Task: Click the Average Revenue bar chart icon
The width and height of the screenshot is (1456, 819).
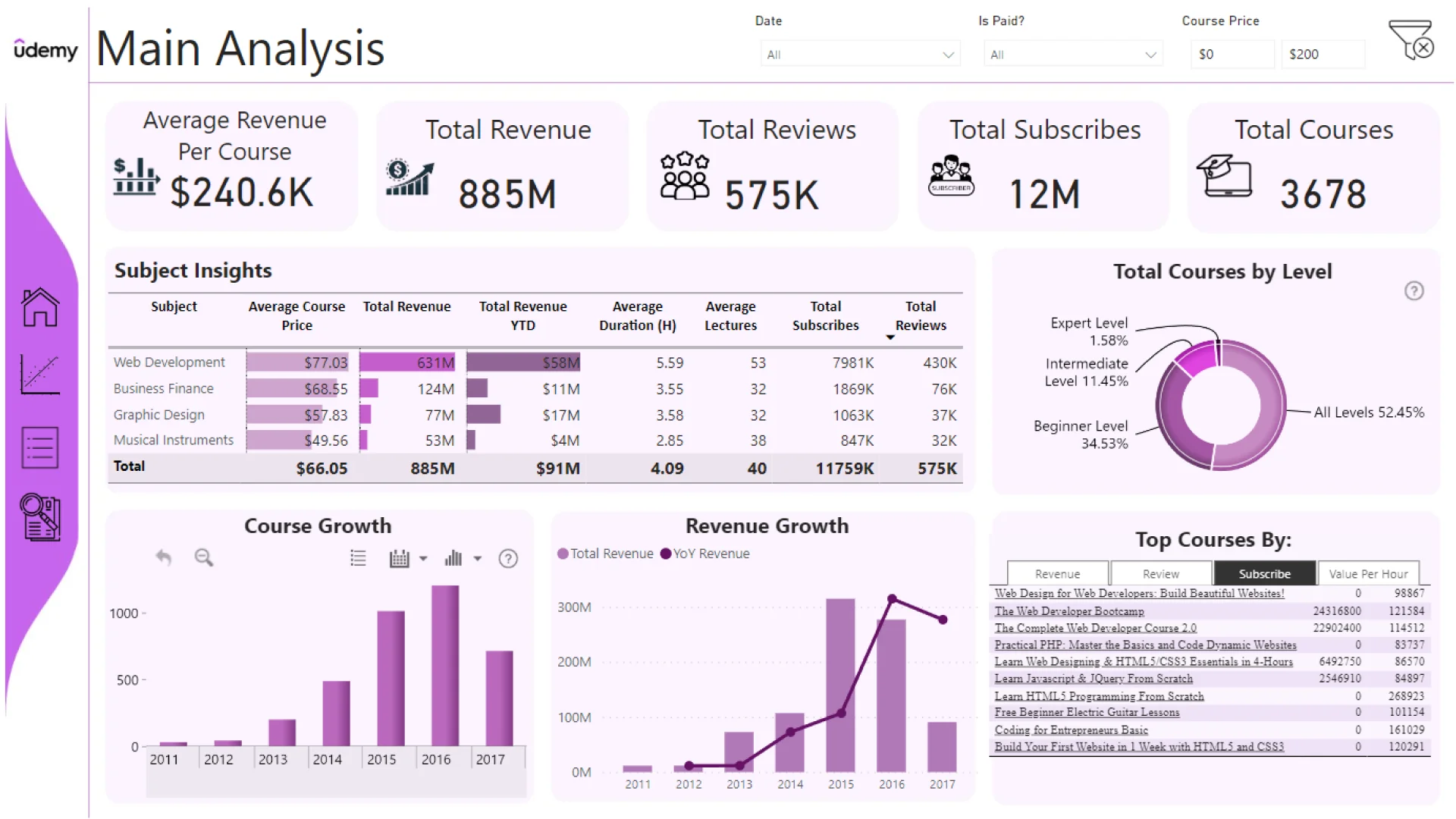Action: point(136,177)
